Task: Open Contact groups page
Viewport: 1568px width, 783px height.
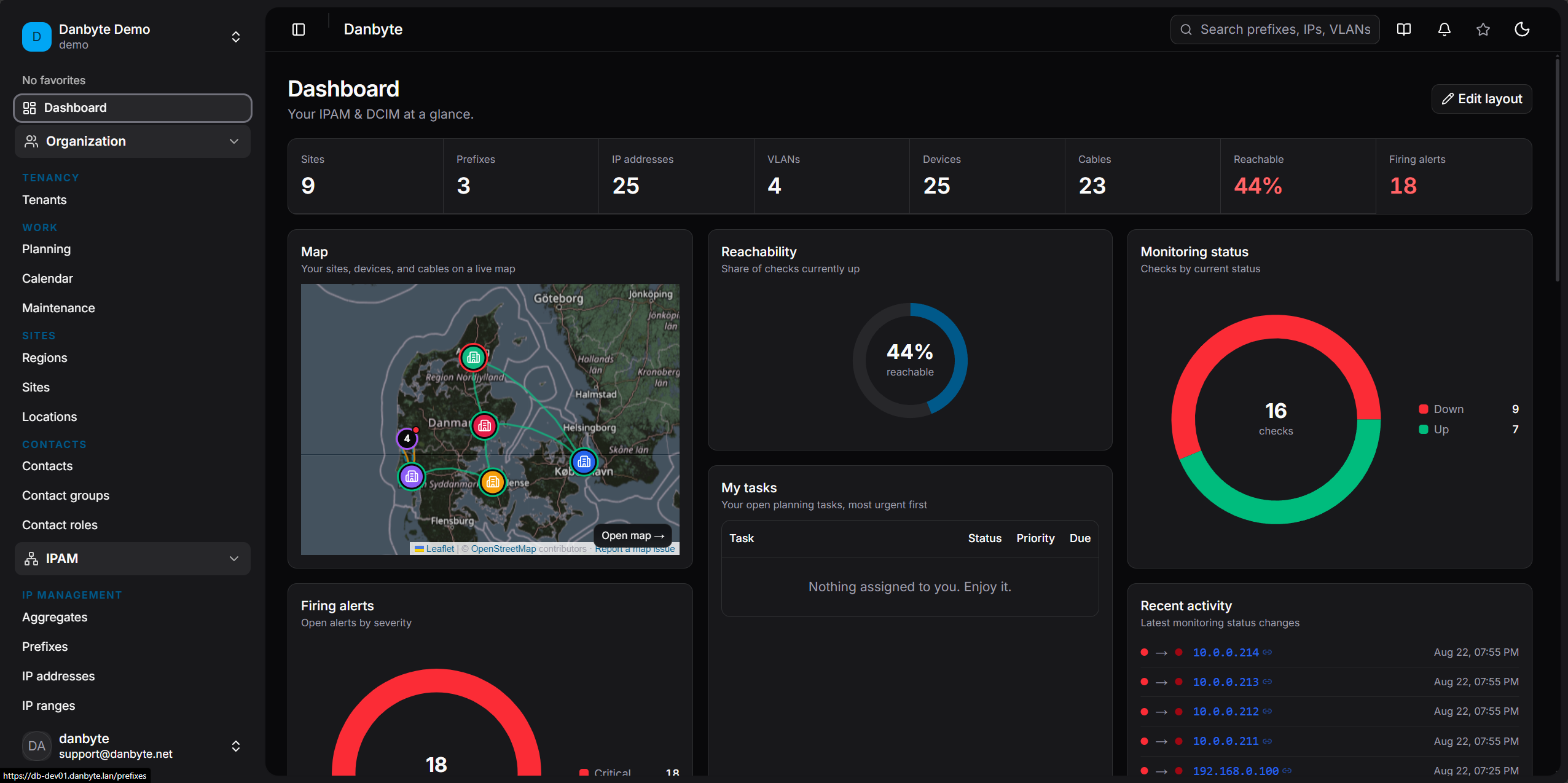Action: 66,495
